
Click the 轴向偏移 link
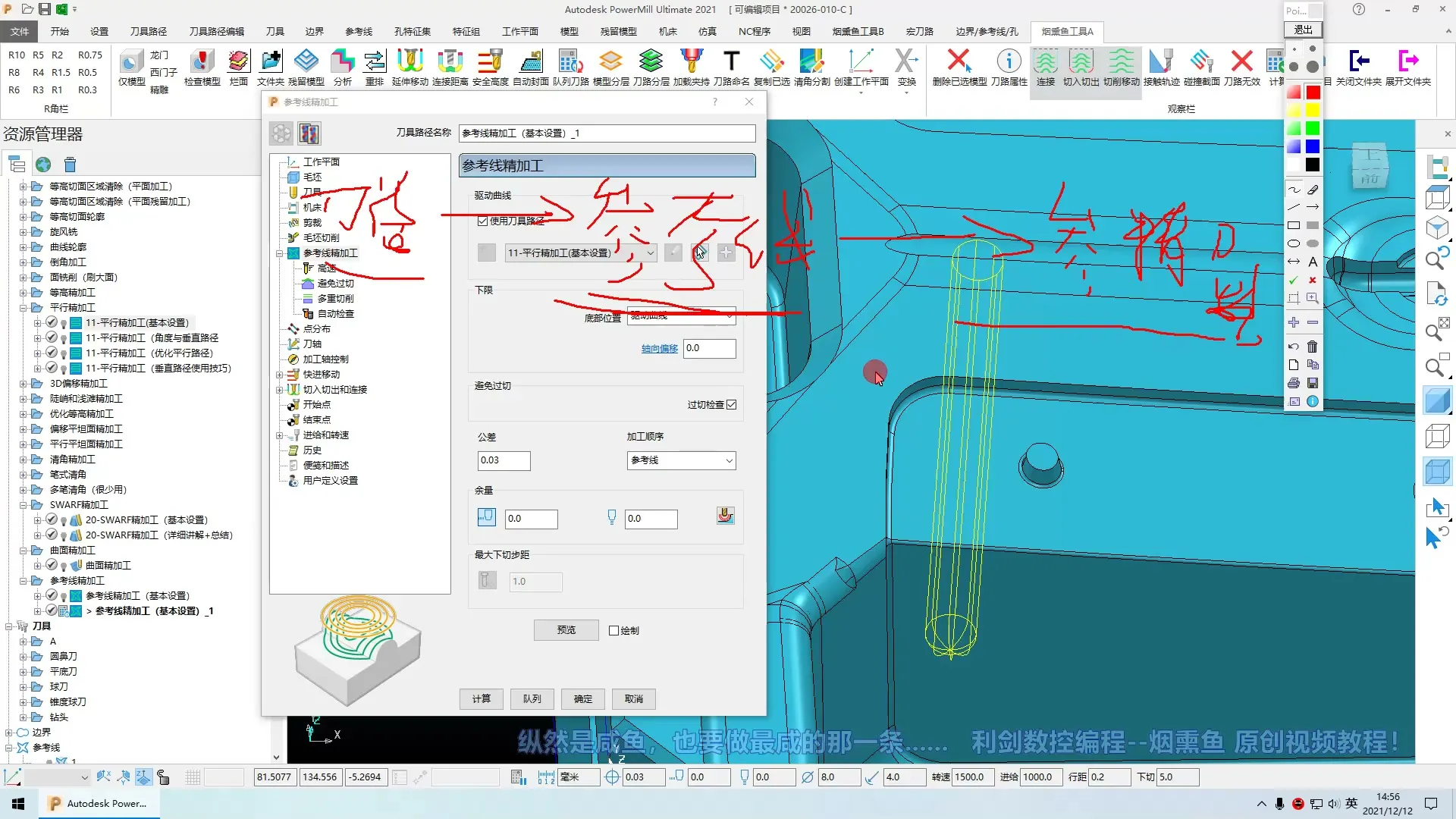659,349
